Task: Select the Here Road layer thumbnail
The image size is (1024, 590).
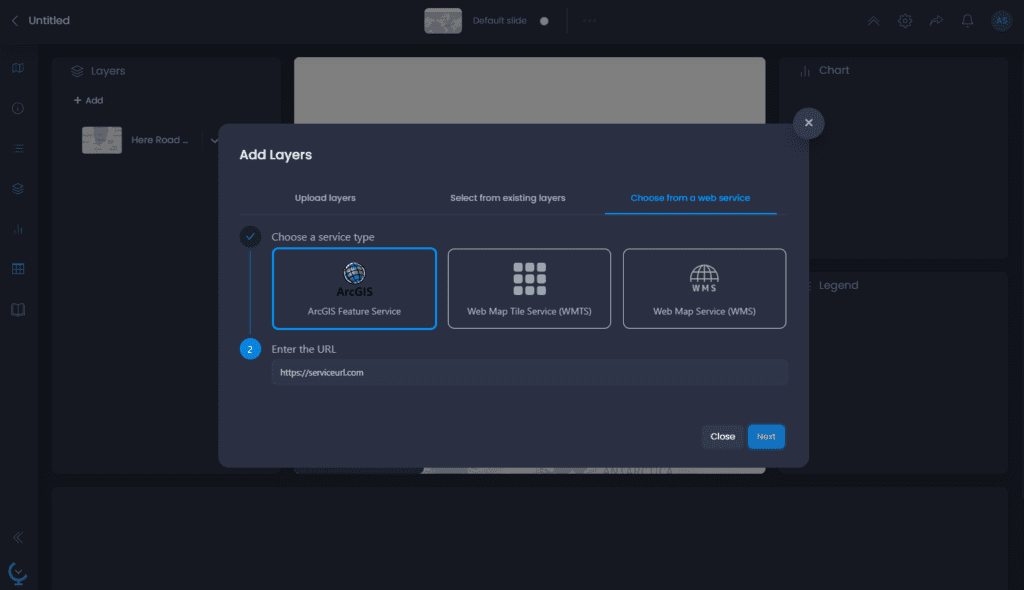Action: click(x=102, y=140)
